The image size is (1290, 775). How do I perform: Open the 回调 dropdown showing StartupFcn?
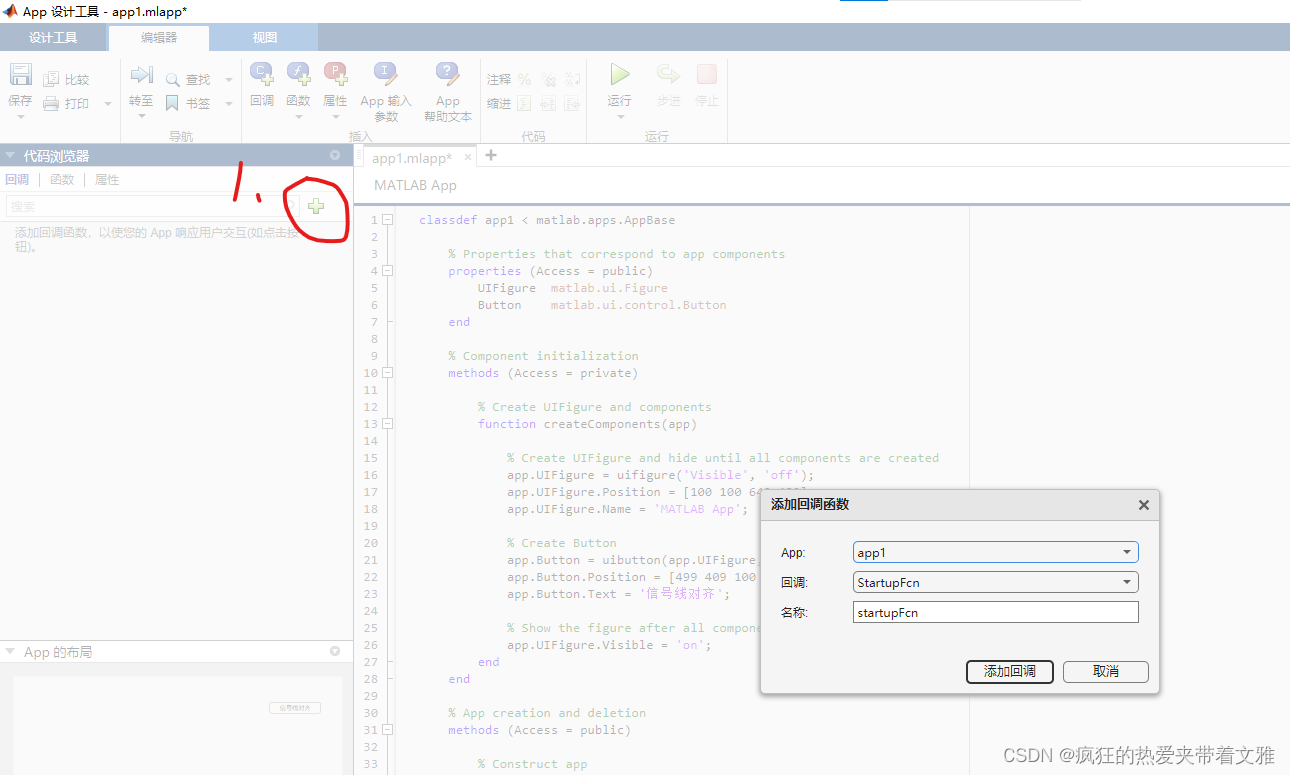pos(996,582)
